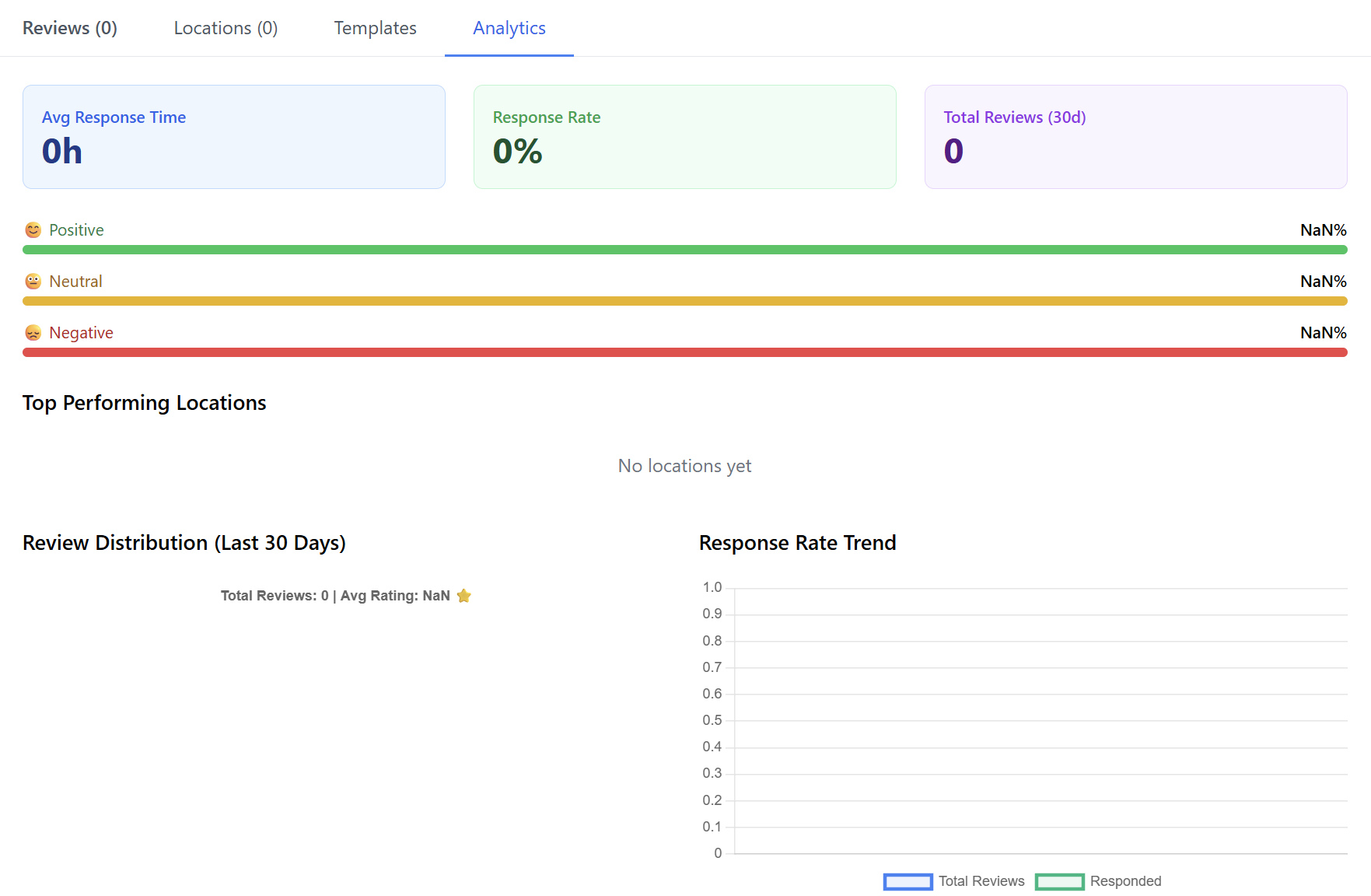
Task: Click the green Positive sentiment bar
Action: pos(684,250)
